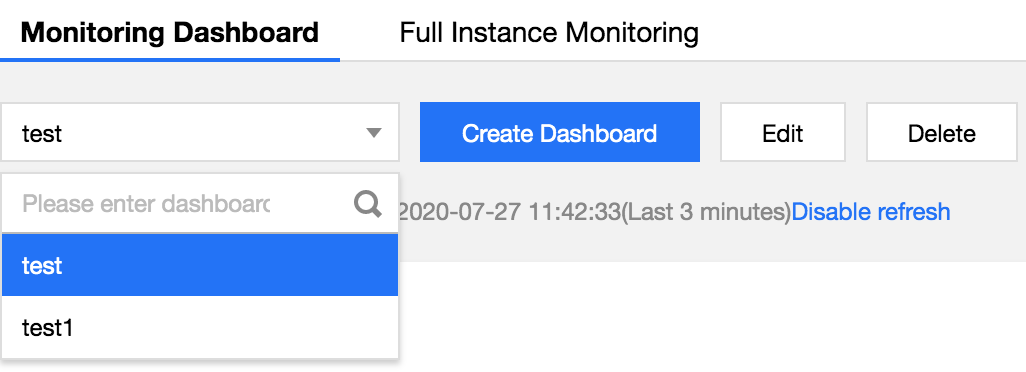1026x372 pixels.
Task: Click the gray triangle arrow beside test
Action: (374, 133)
